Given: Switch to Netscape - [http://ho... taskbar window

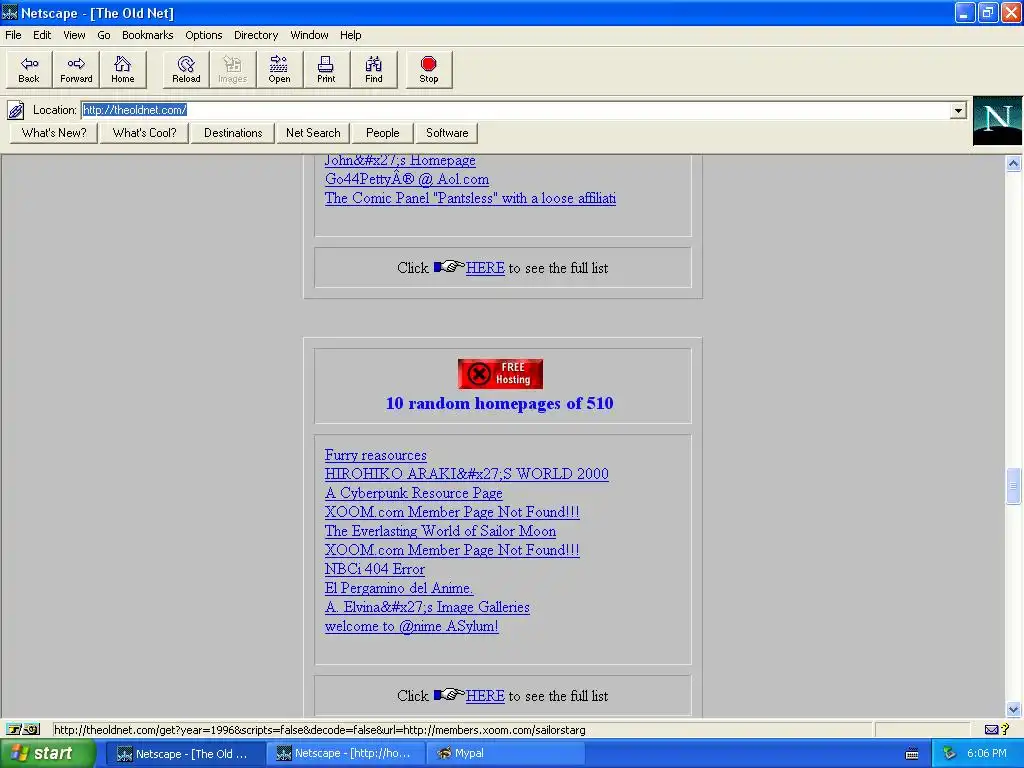Looking at the screenshot, I should (345, 754).
